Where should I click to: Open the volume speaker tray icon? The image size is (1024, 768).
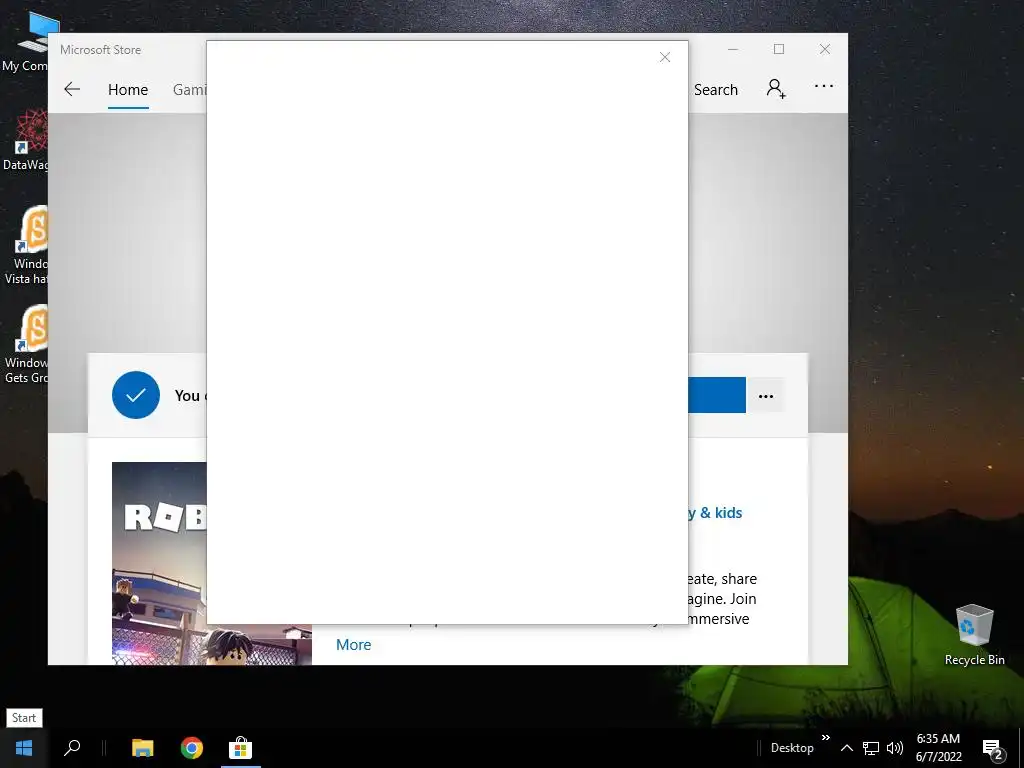[895, 748]
